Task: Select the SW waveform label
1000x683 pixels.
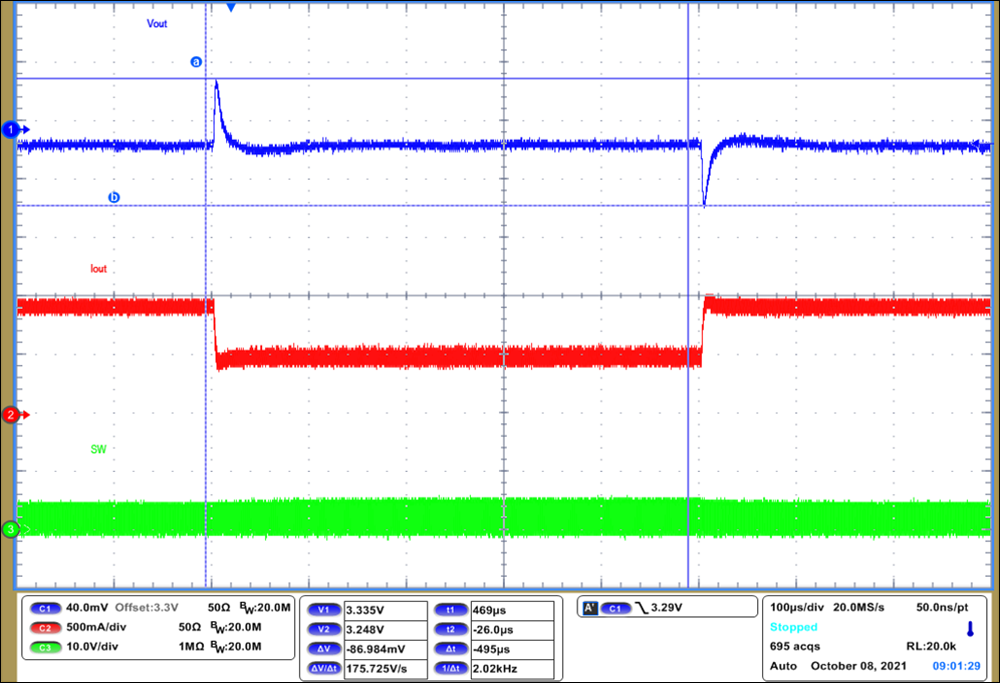Action: click(98, 450)
